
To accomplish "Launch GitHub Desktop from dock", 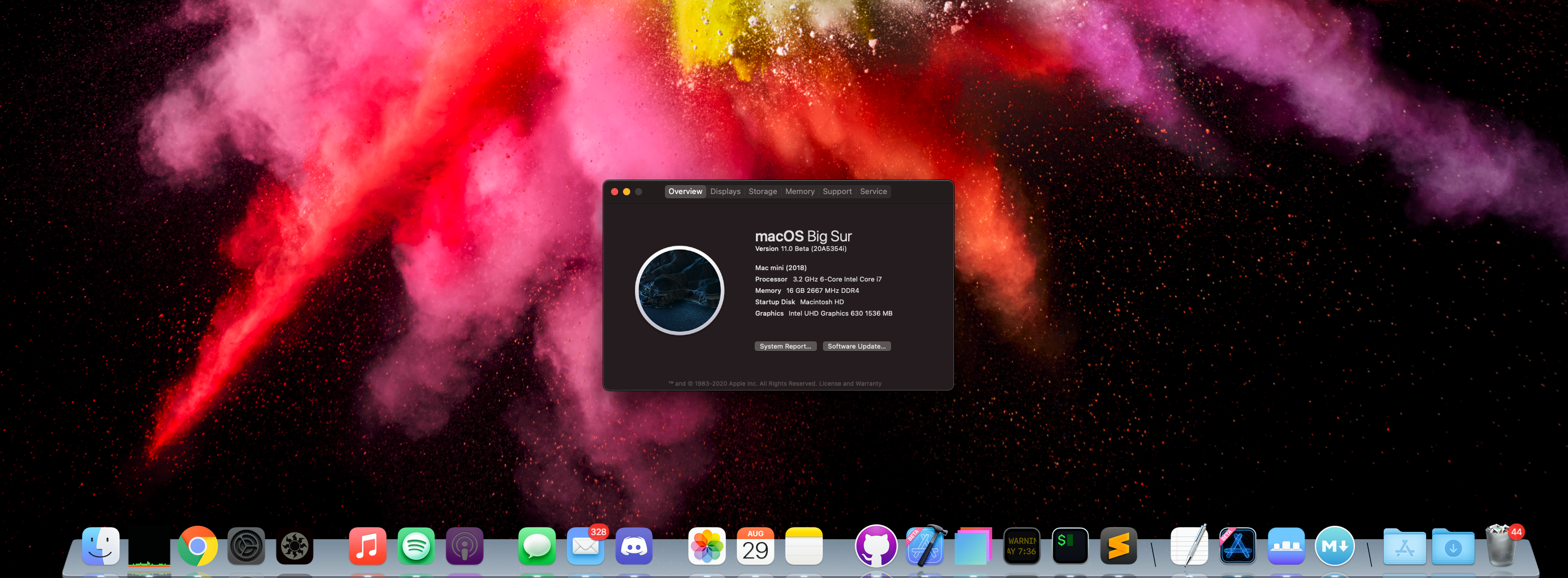I will 877,546.
